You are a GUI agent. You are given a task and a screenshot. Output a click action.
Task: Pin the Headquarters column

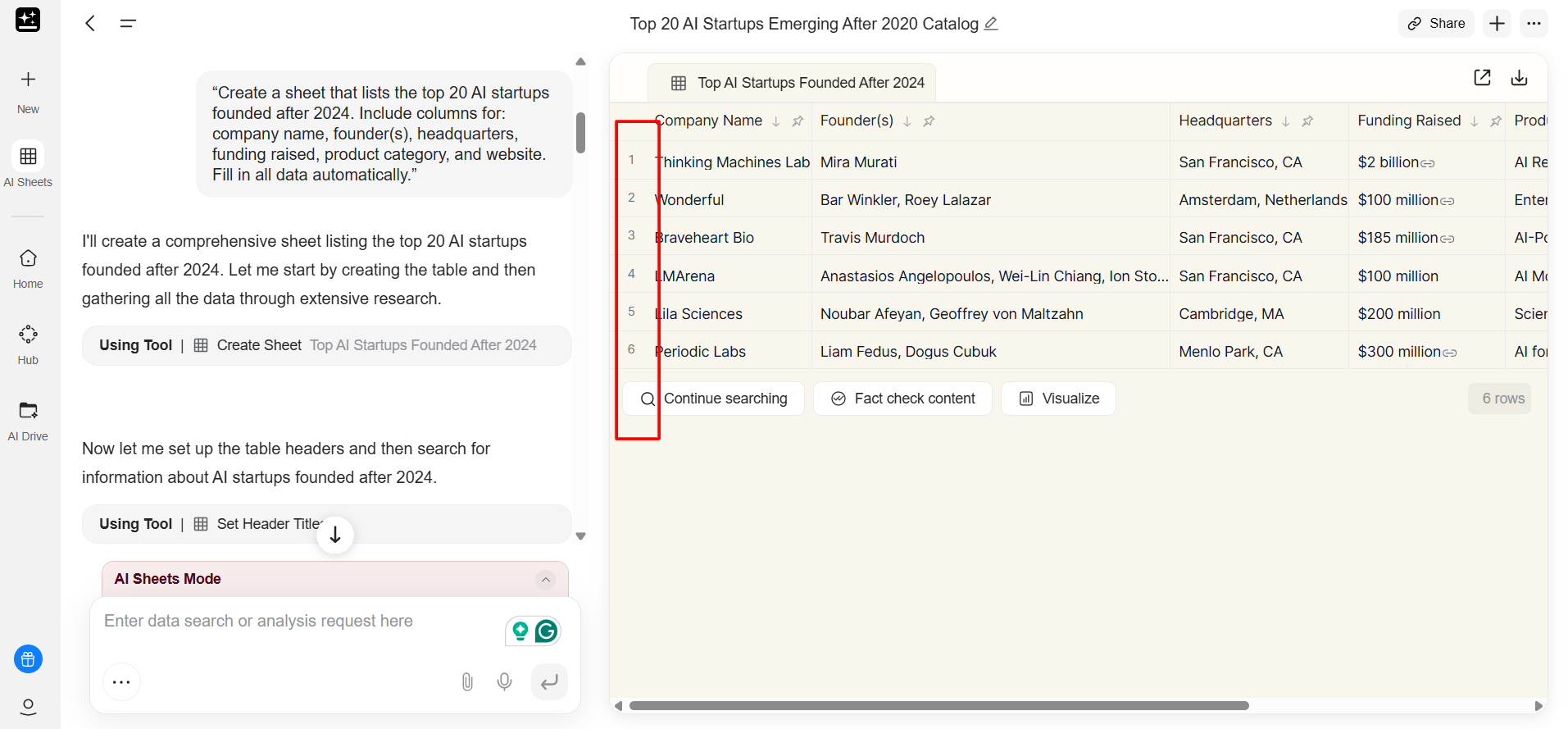(1307, 121)
